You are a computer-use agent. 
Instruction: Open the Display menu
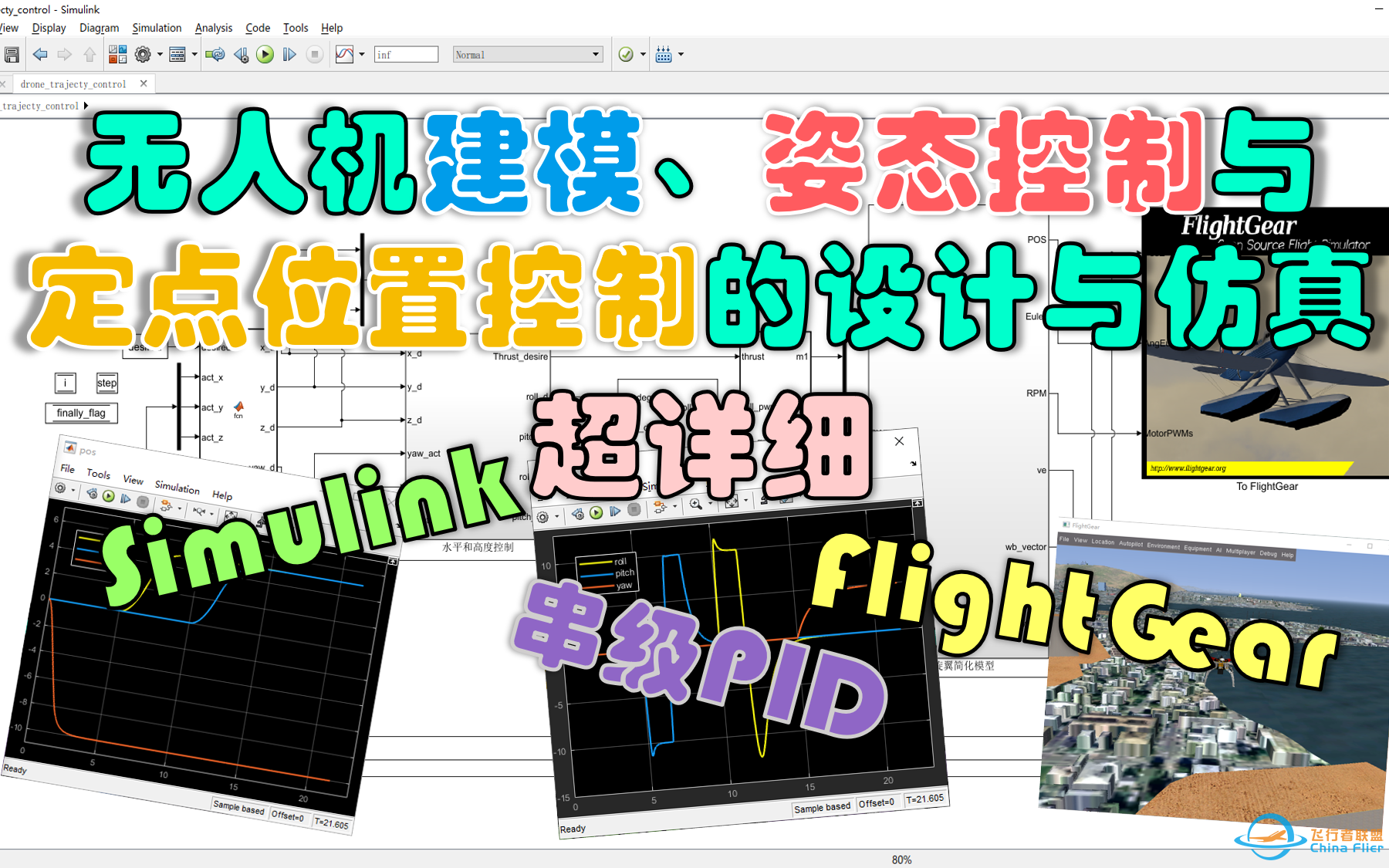pyautogui.click(x=49, y=28)
